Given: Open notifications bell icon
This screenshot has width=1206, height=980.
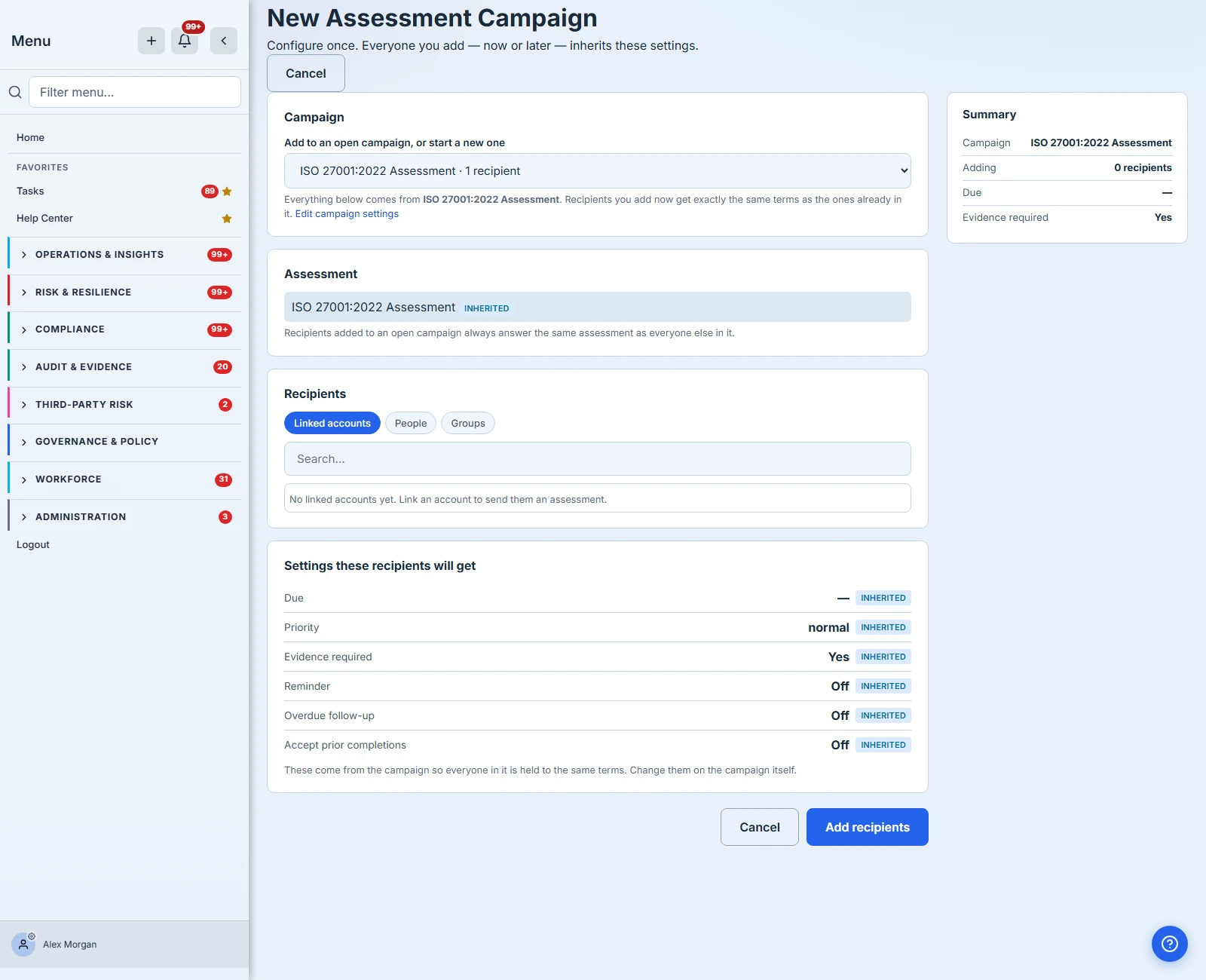Looking at the screenshot, I should 185,41.
